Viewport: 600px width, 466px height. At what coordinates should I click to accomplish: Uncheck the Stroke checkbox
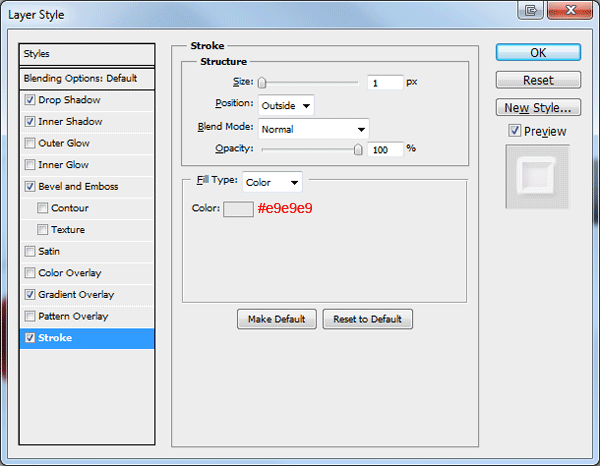[x=30, y=338]
